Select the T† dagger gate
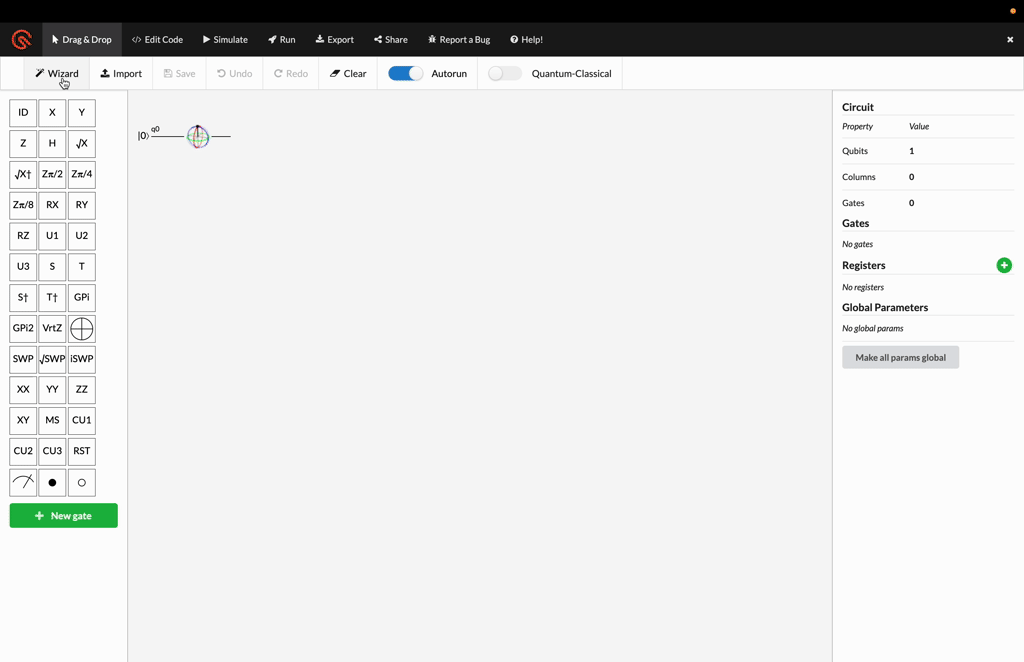 (x=52, y=297)
